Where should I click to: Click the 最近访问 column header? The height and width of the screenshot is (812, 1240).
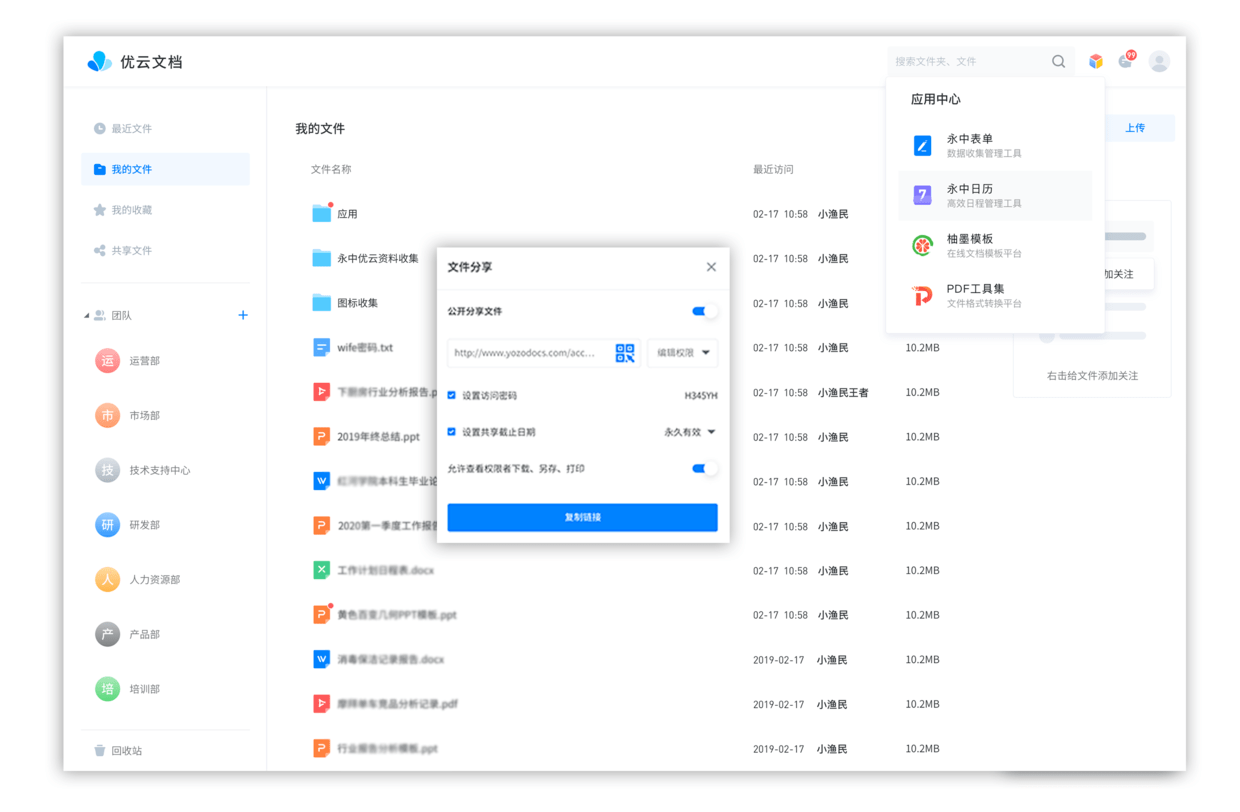pos(773,169)
